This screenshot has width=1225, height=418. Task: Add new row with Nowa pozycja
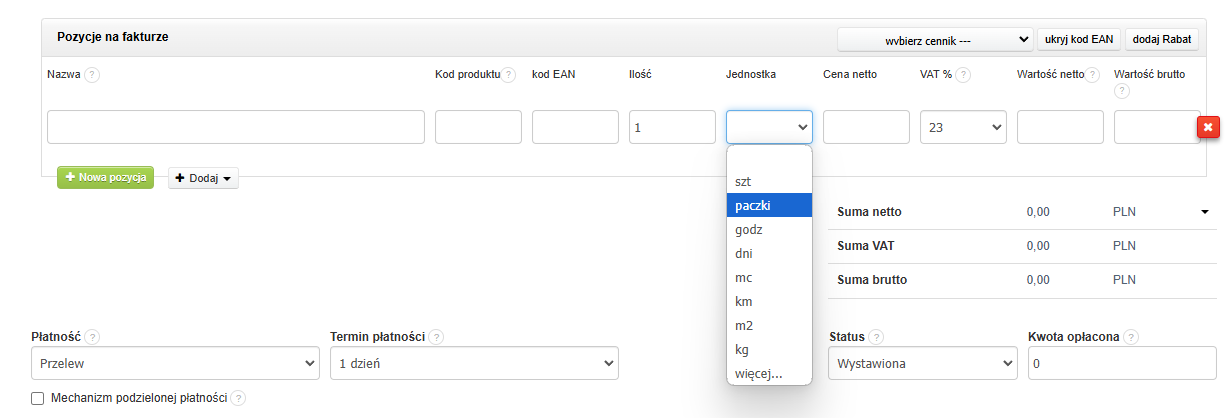click(105, 177)
